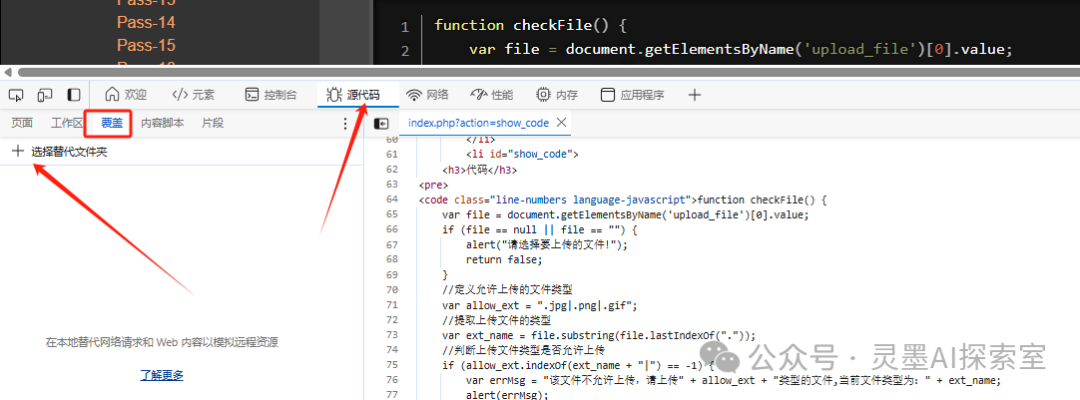1080x400 pixels.
Task: Close the index.php?action=show_code file tab
Action: (x=561, y=123)
